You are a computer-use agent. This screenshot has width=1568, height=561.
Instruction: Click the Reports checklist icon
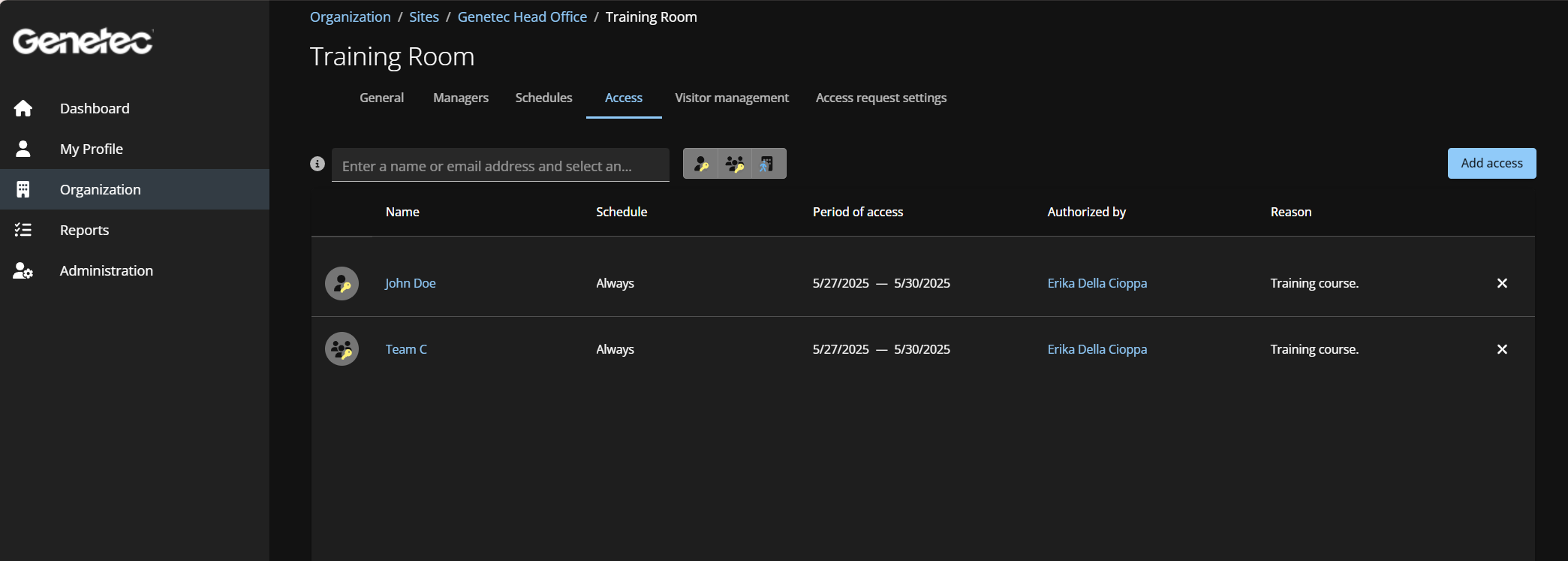click(x=23, y=230)
